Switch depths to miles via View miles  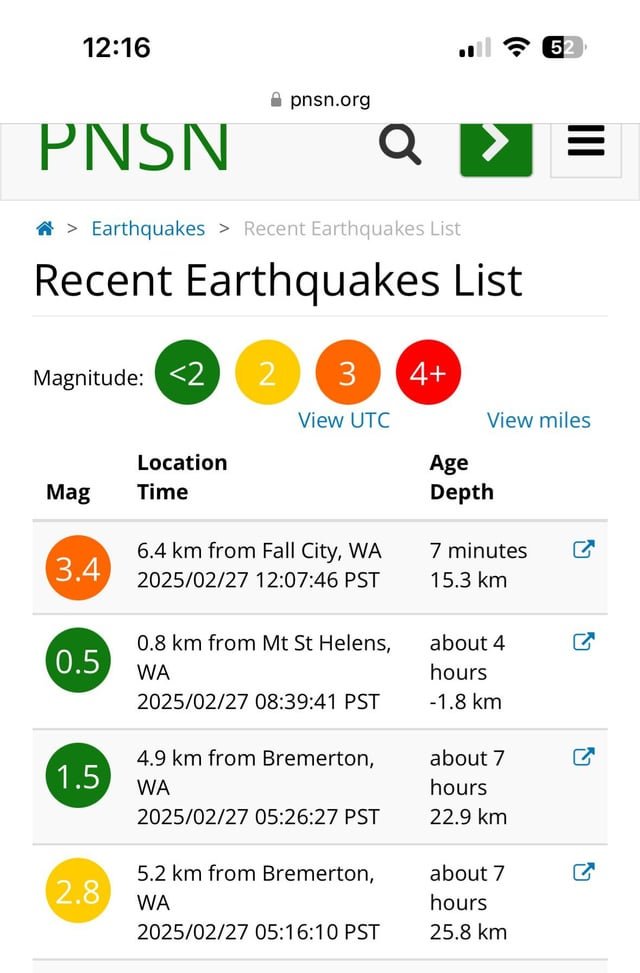(538, 420)
